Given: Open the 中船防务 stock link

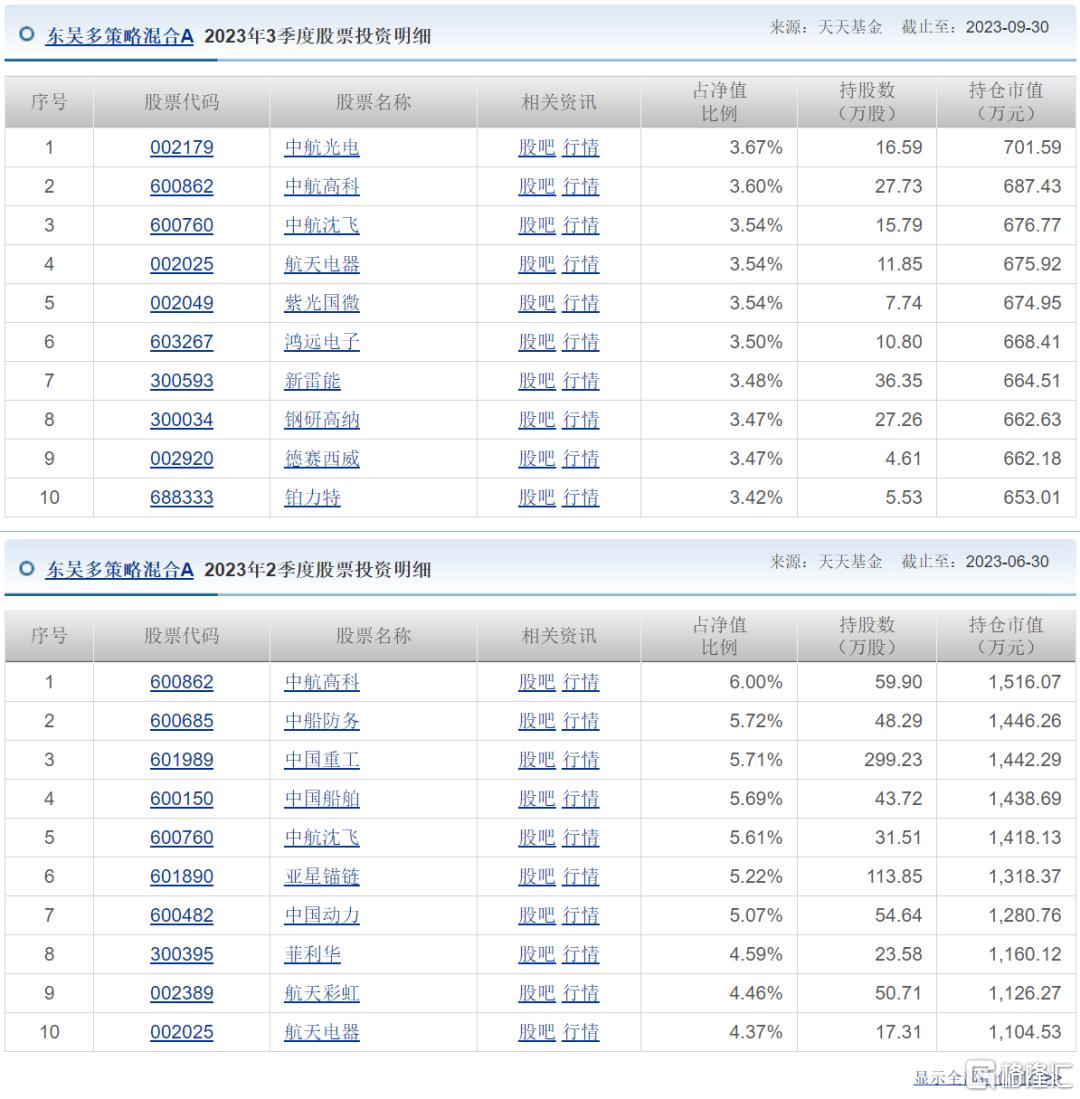Looking at the screenshot, I should point(322,721).
